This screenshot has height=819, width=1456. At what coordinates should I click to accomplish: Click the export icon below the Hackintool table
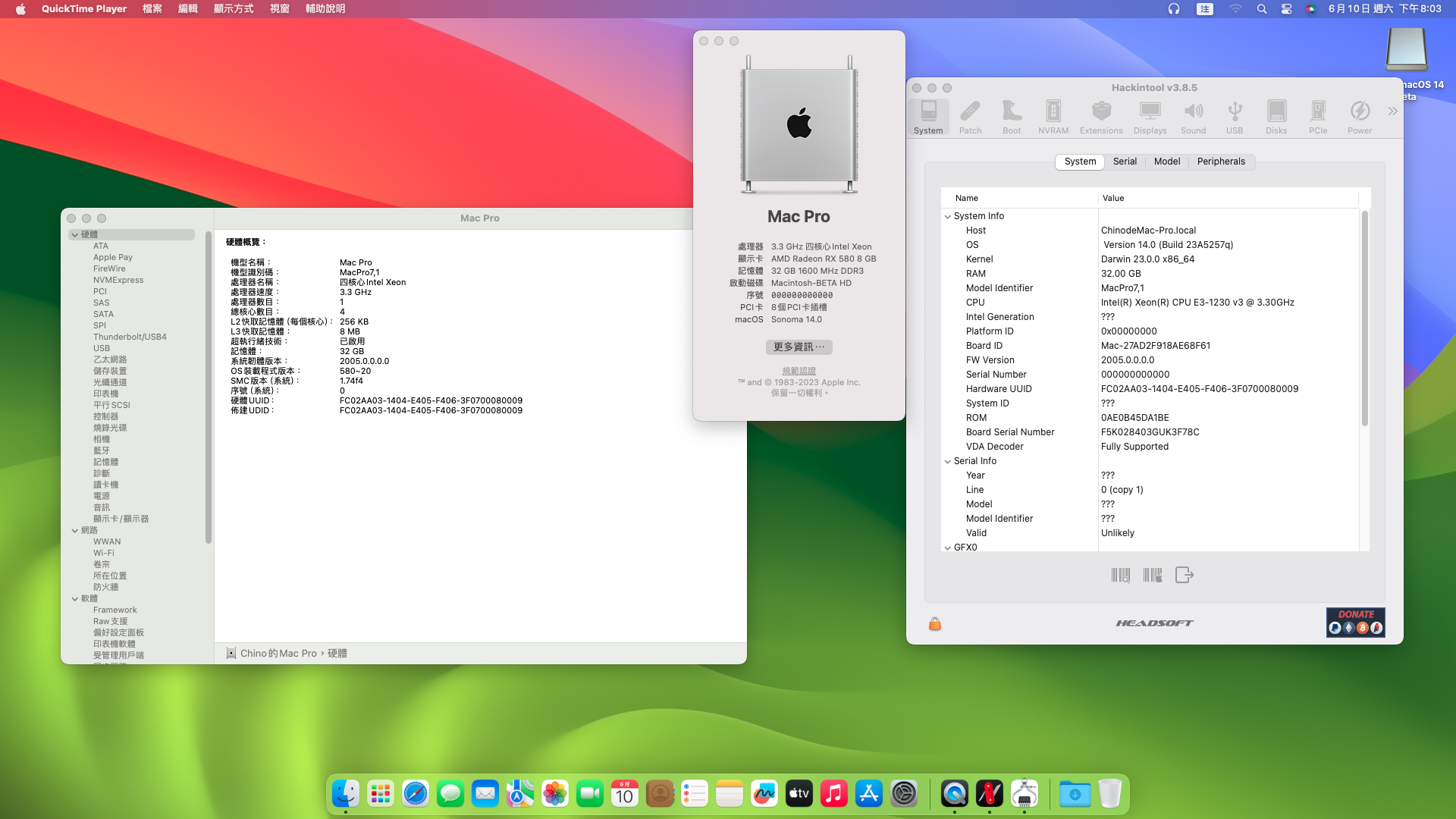coord(1185,575)
